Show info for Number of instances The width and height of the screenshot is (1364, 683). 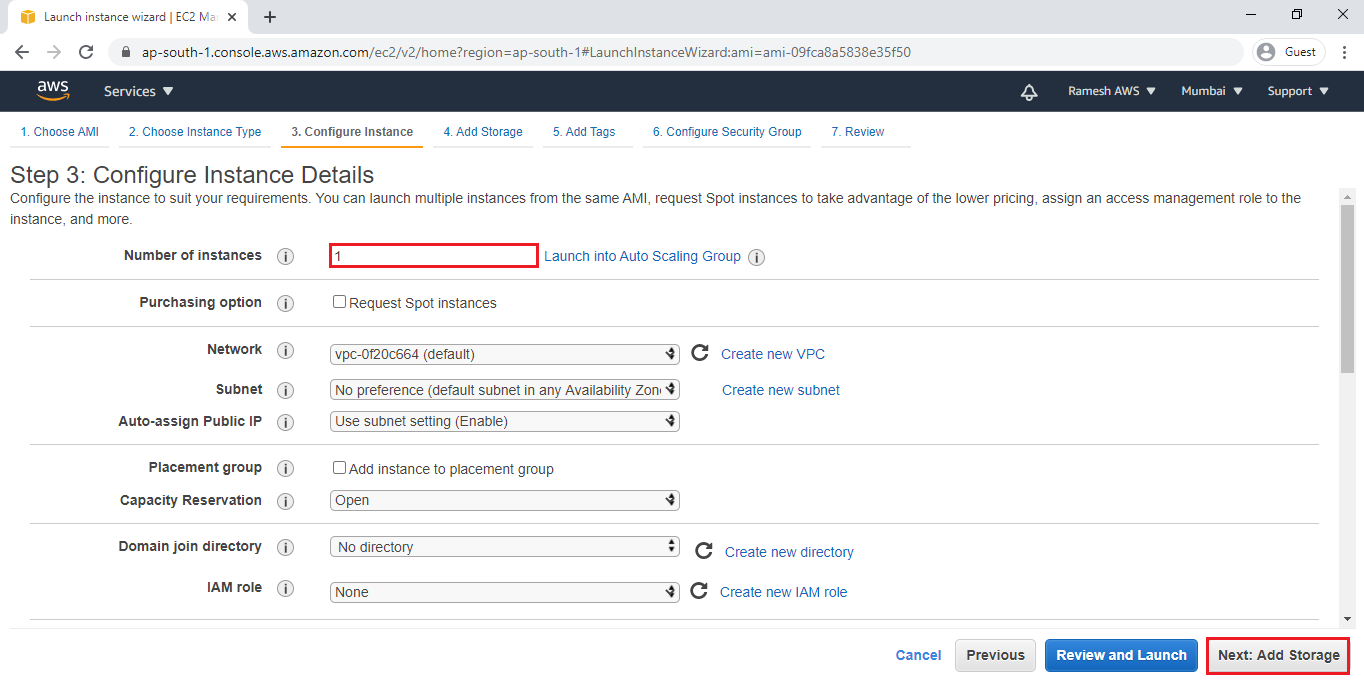tap(285, 256)
